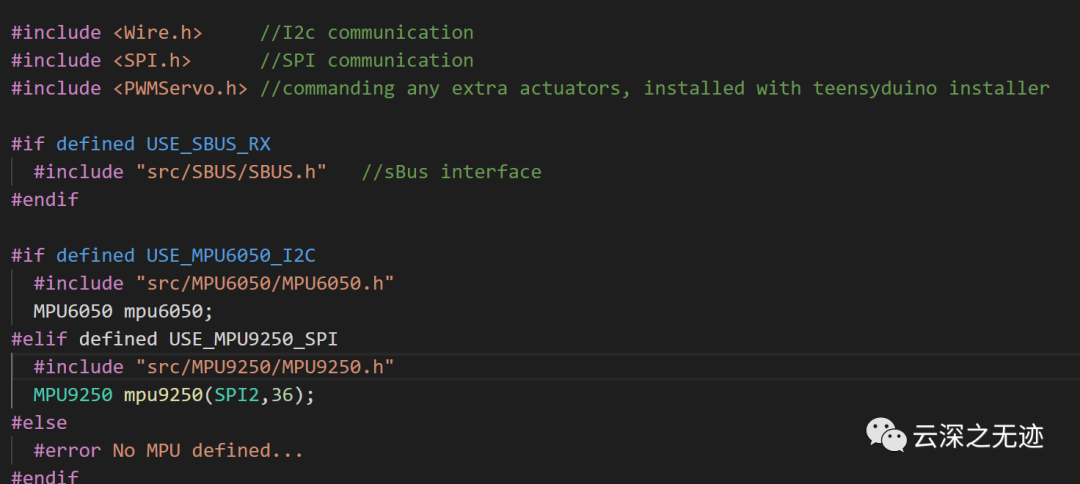Click the "//SPI communication" comment
The height and width of the screenshot is (484, 1080).
coord(366,60)
